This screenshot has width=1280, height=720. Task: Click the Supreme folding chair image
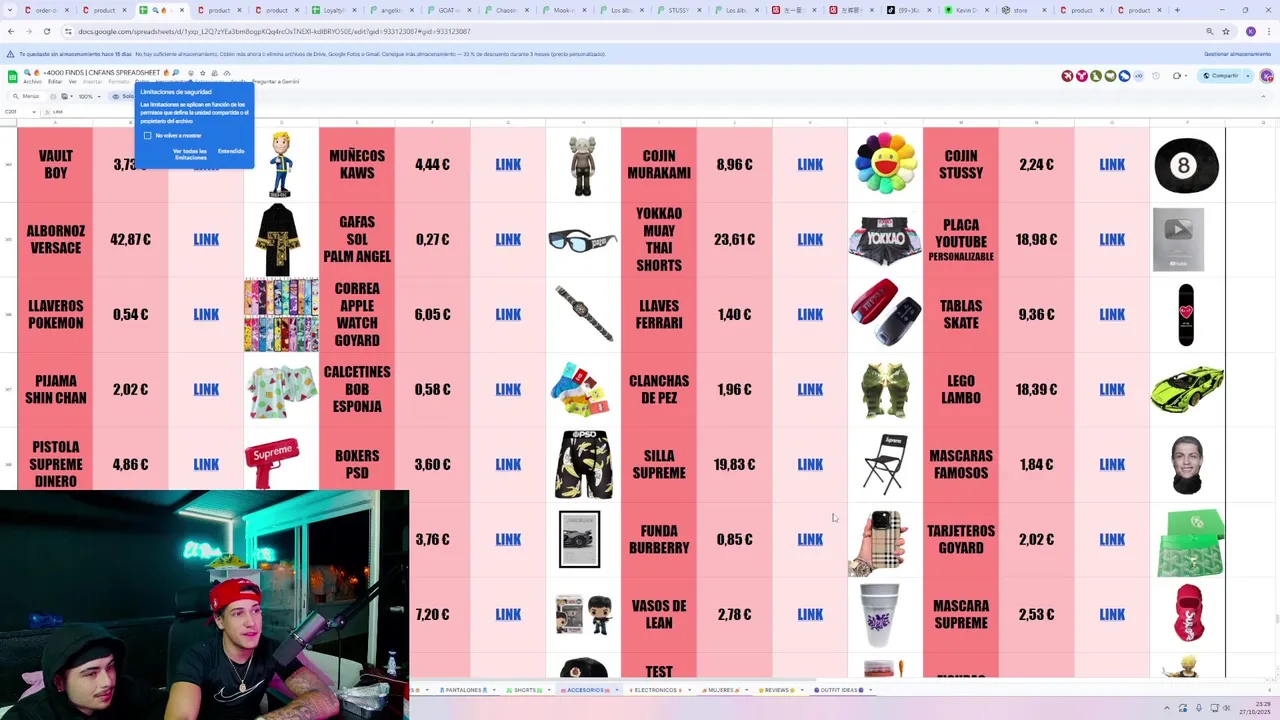[884, 464]
